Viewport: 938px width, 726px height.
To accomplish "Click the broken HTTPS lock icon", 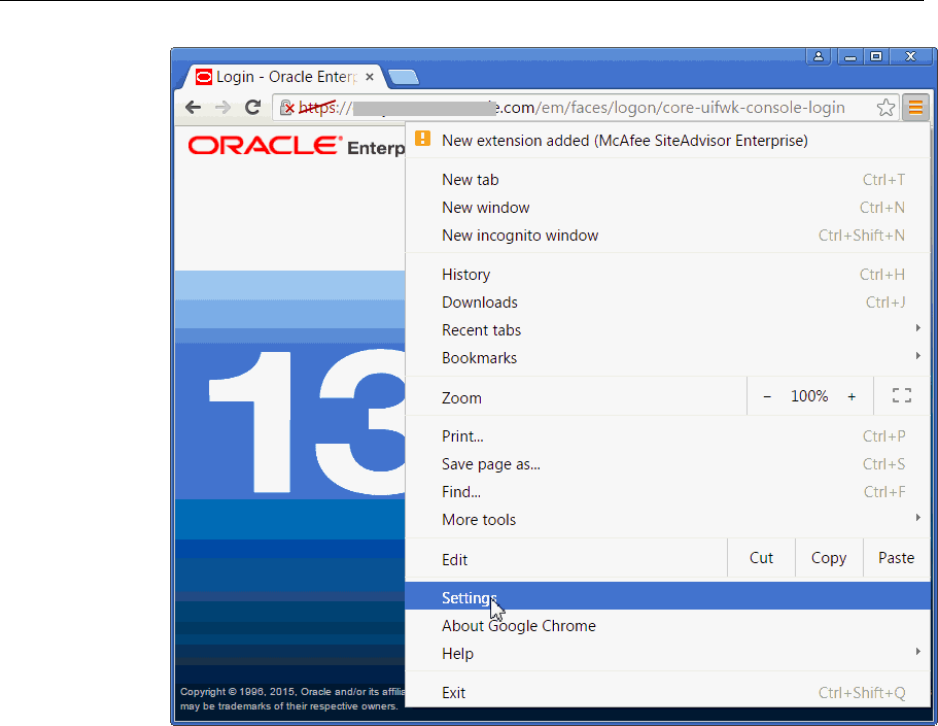I will (x=287, y=108).
